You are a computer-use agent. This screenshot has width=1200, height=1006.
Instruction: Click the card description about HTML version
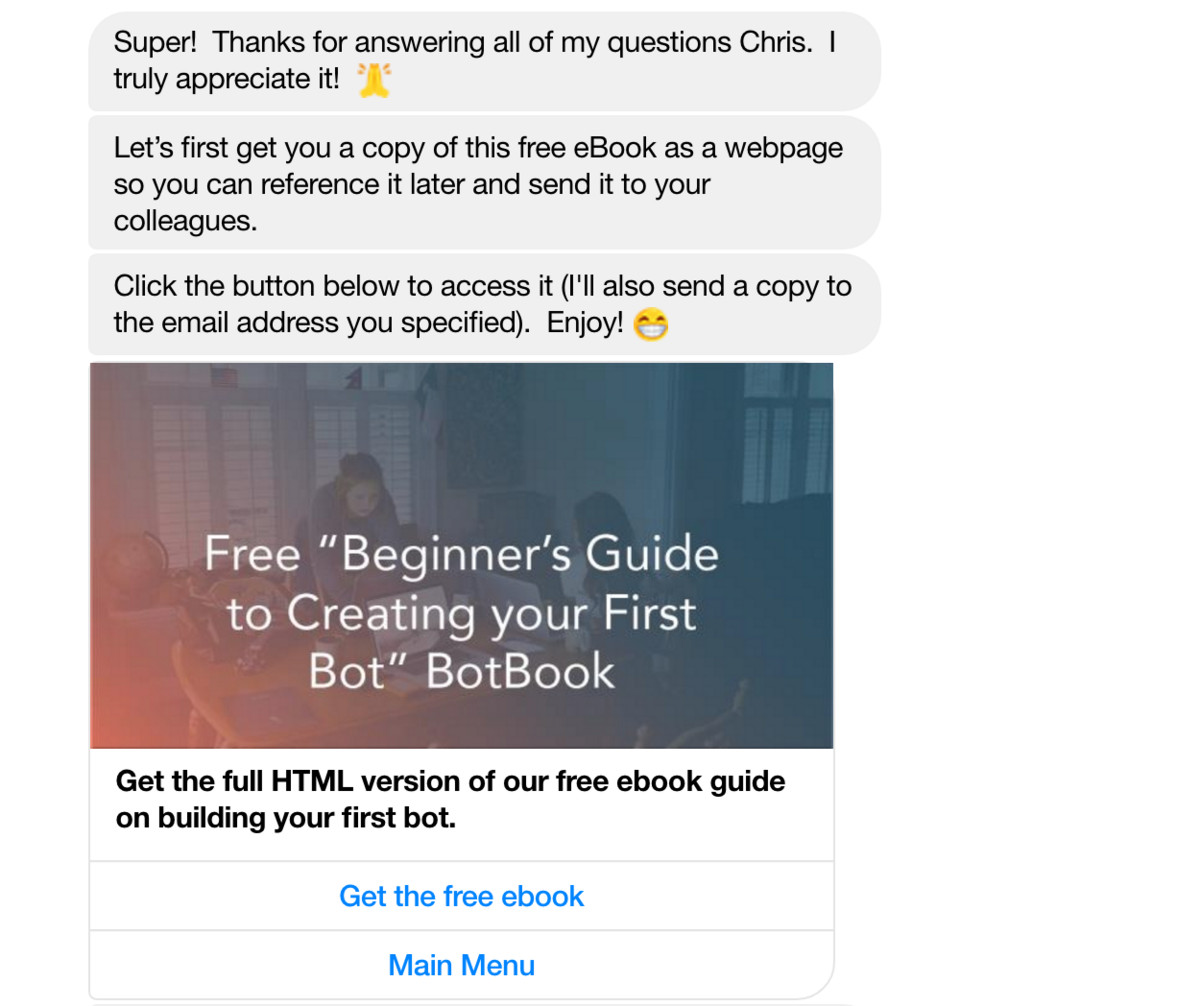[x=451, y=800]
